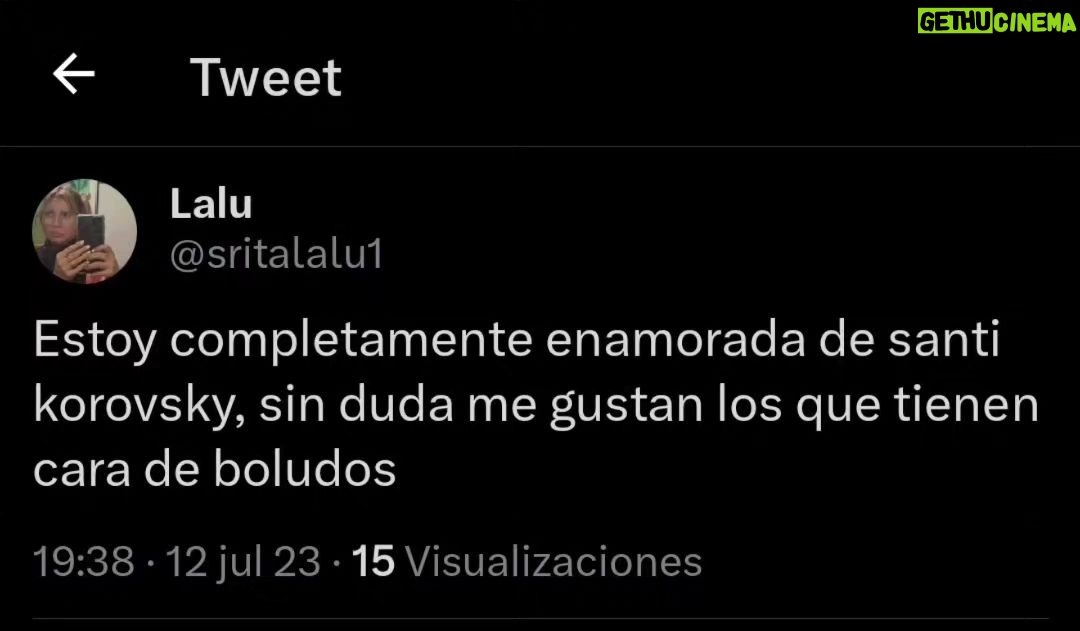Click the 19:38 timestamp
This screenshot has height=631, width=1080.
pyautogui.click(x=83, y=561)
